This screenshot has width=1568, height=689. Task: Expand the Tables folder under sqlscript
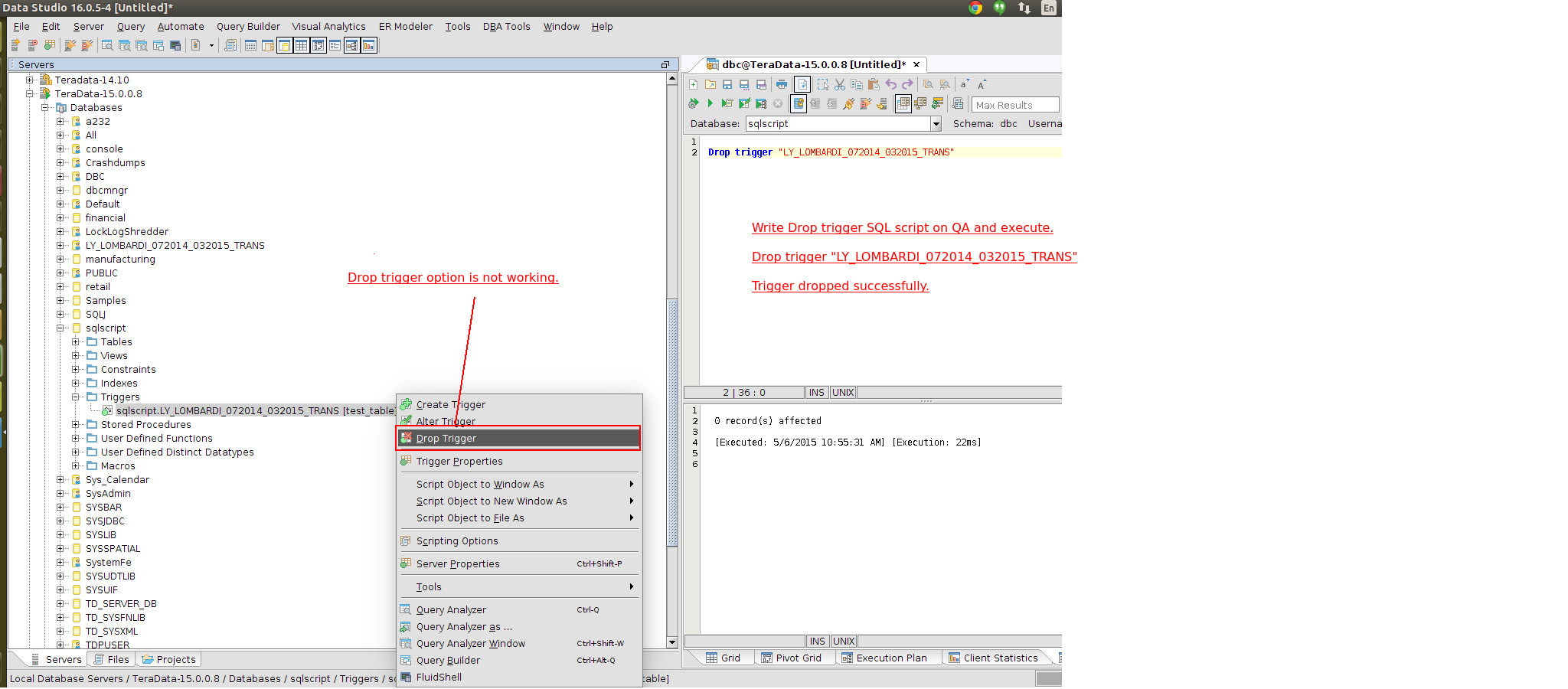(x=76, y=341)
